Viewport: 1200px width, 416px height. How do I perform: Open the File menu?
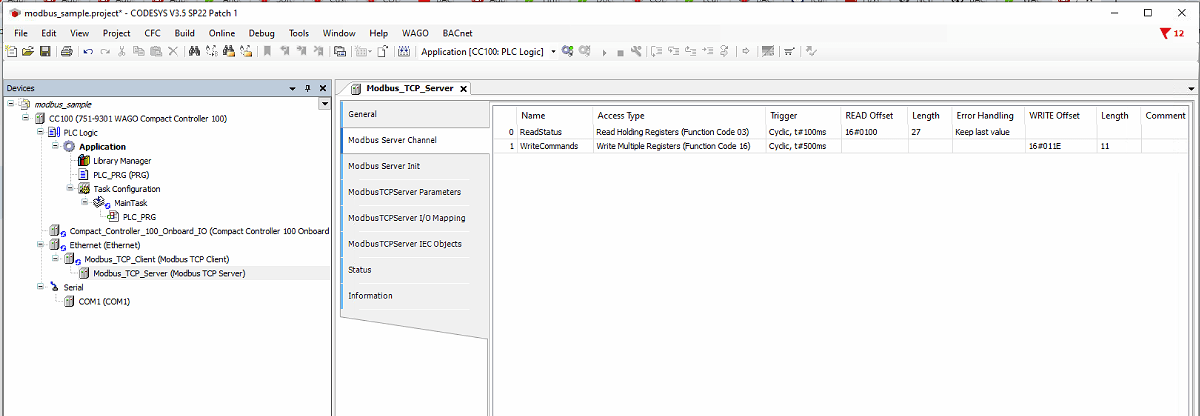21,33
